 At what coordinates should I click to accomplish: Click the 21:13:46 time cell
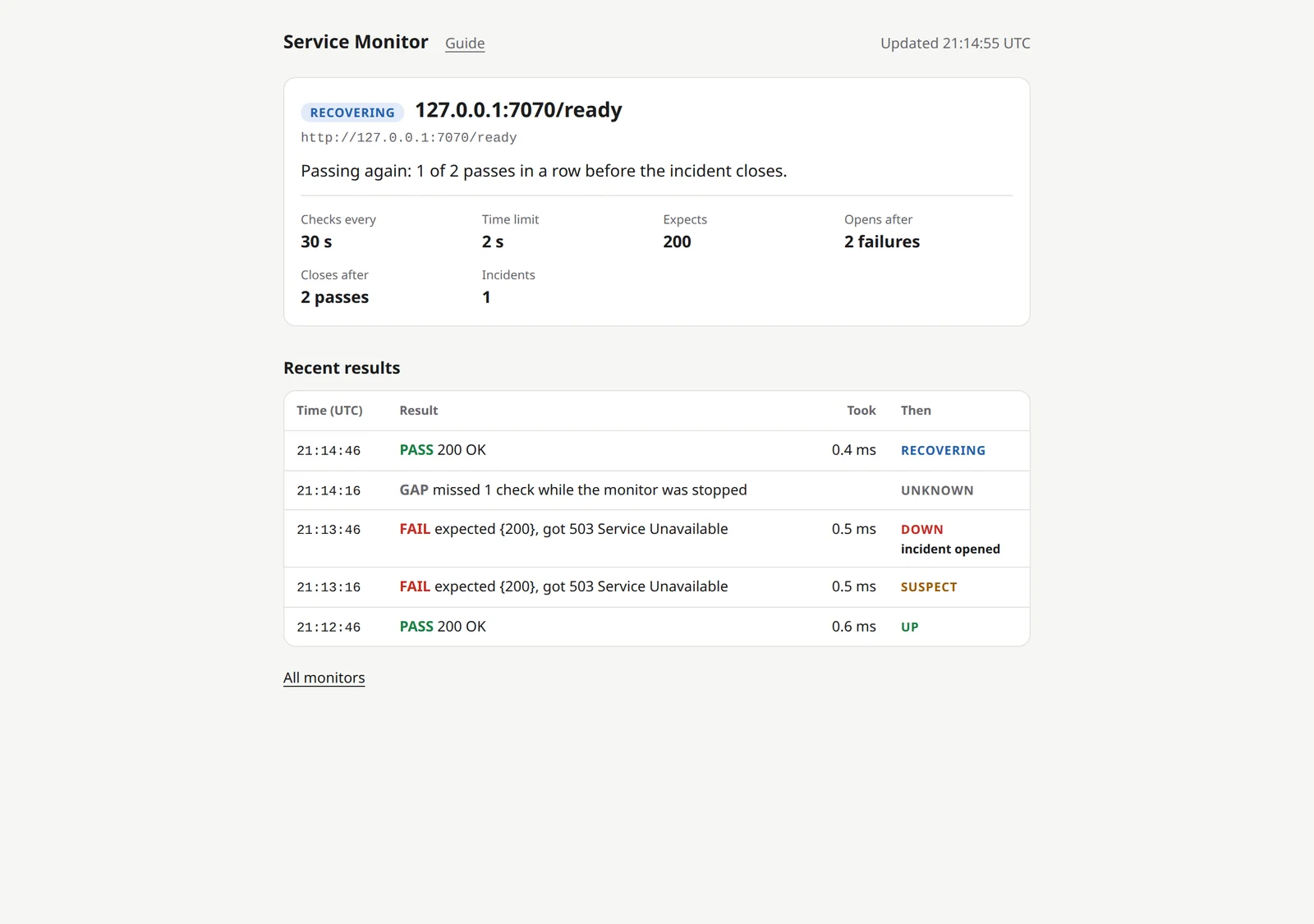[x=328, y=531]
